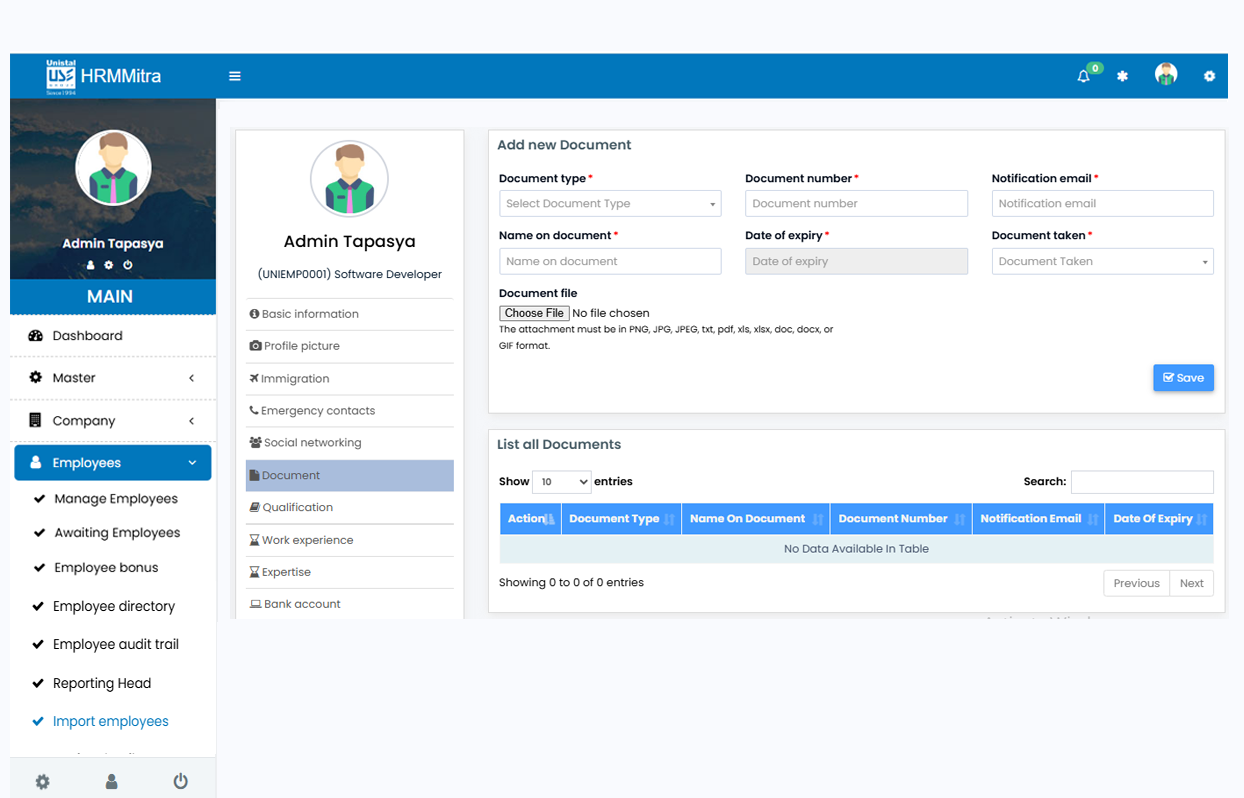Sort table by Notification Email column

pos(1037,519)
